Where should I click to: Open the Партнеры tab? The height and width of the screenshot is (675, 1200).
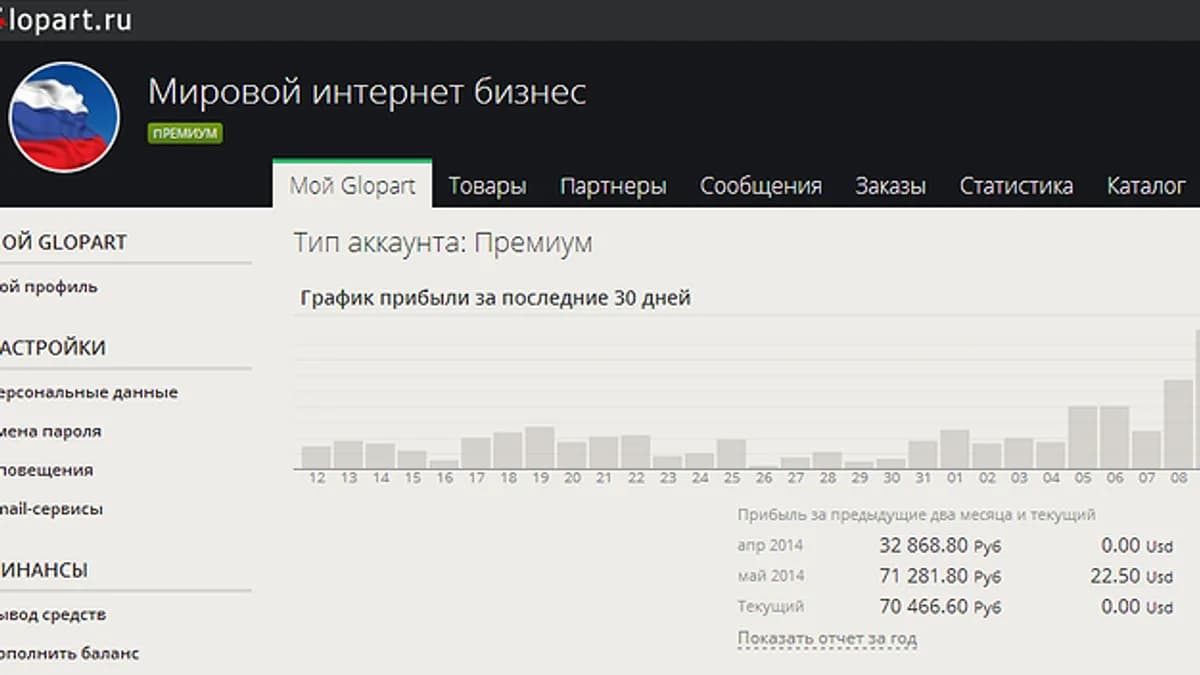tap(613, 186)
